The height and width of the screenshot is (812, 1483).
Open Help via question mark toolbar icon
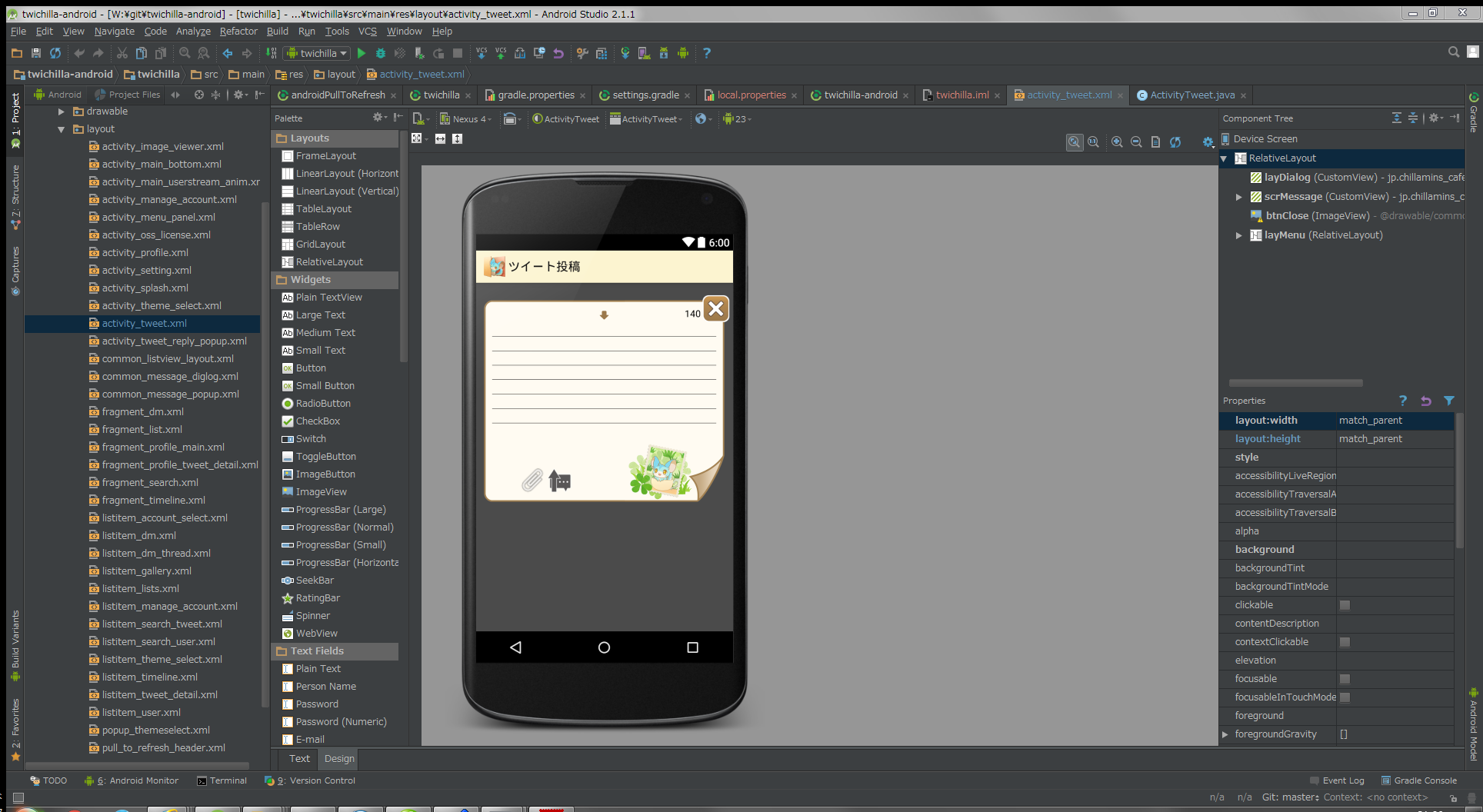[707, 53]
